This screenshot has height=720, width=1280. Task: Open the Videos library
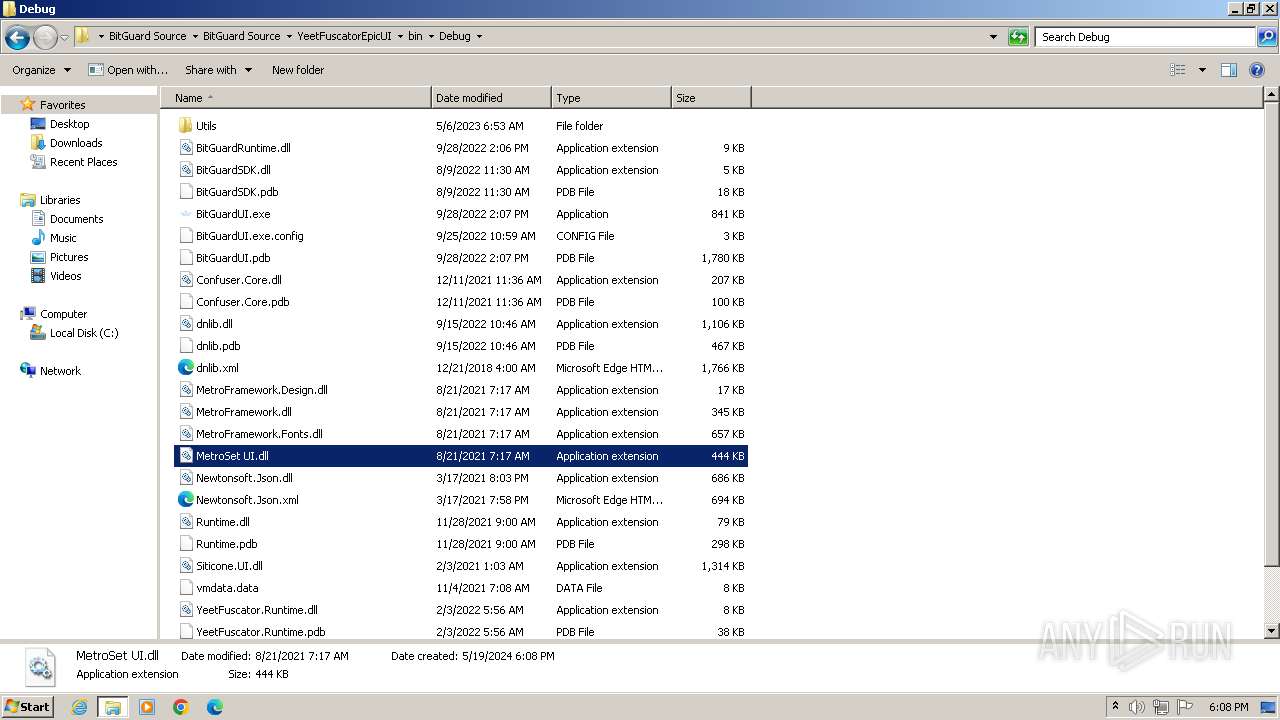(65, 276)
